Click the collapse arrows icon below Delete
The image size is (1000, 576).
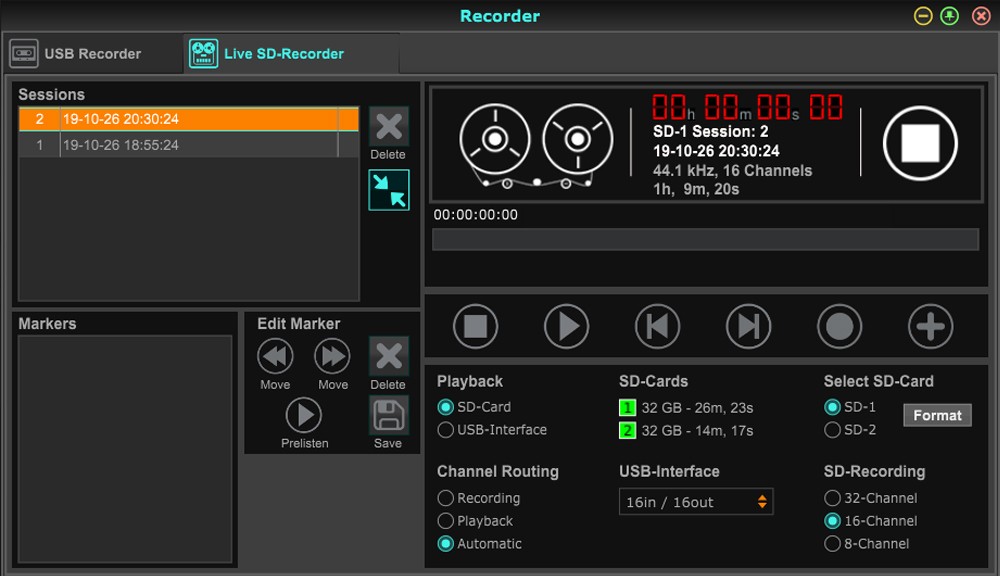pos(388,190)
